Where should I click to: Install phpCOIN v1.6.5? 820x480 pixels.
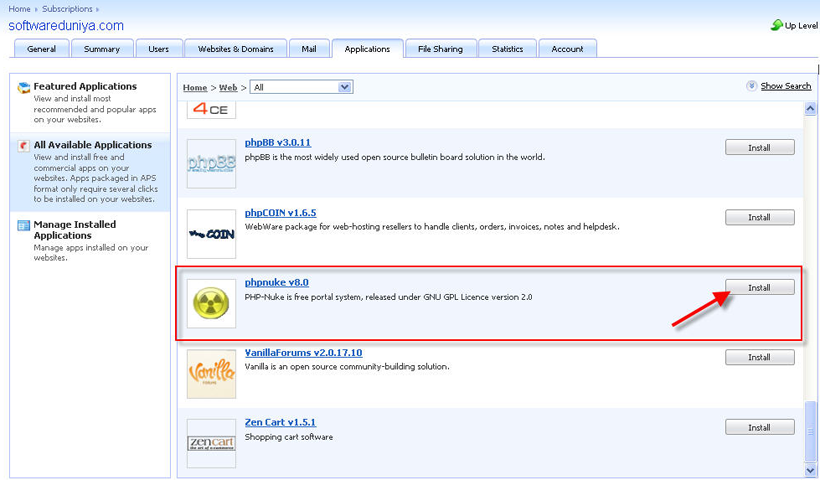759,217
